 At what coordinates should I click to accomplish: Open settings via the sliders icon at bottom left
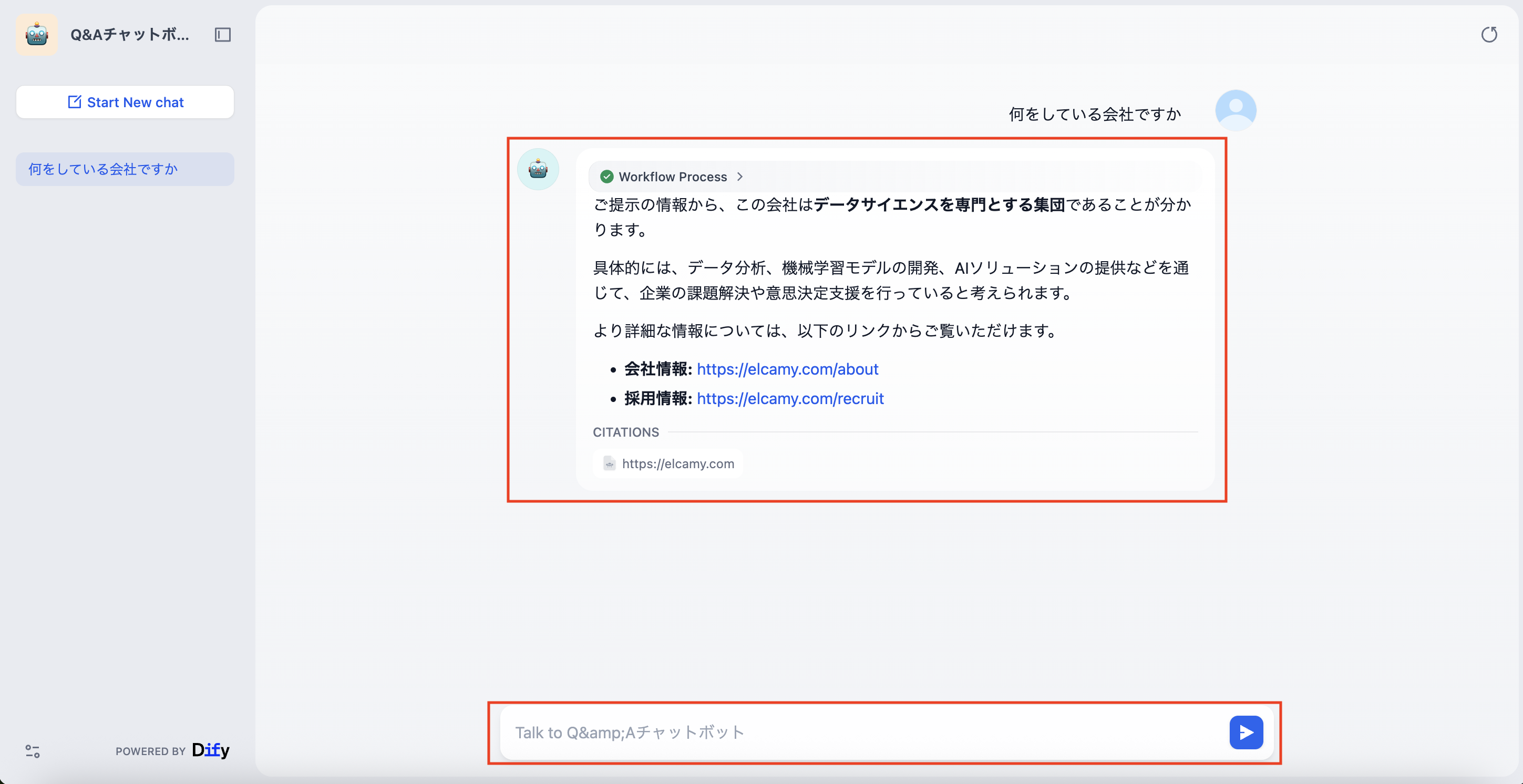pyautogui.click(x=33, y=751)
